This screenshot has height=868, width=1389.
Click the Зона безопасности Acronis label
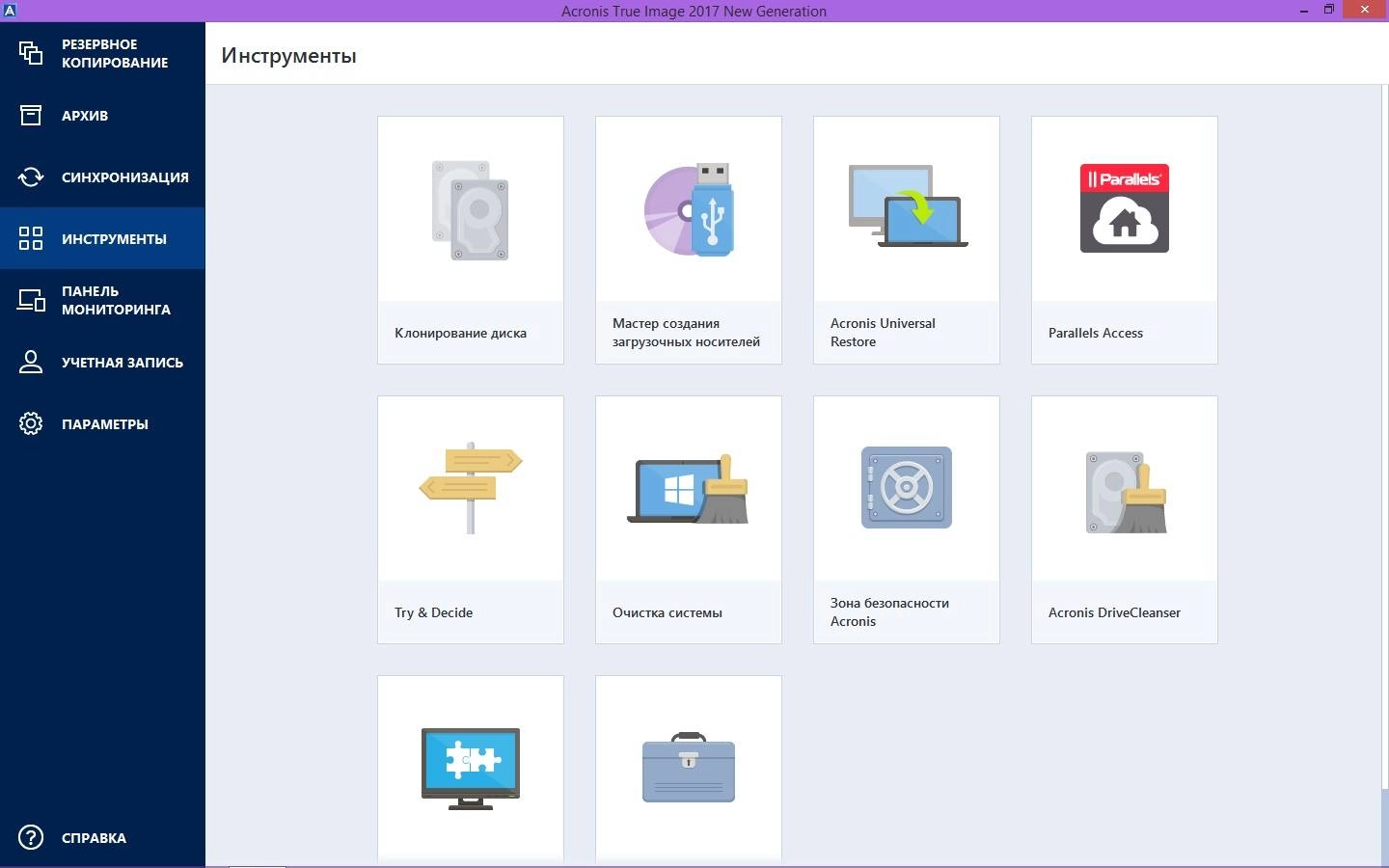coord(889,612)
